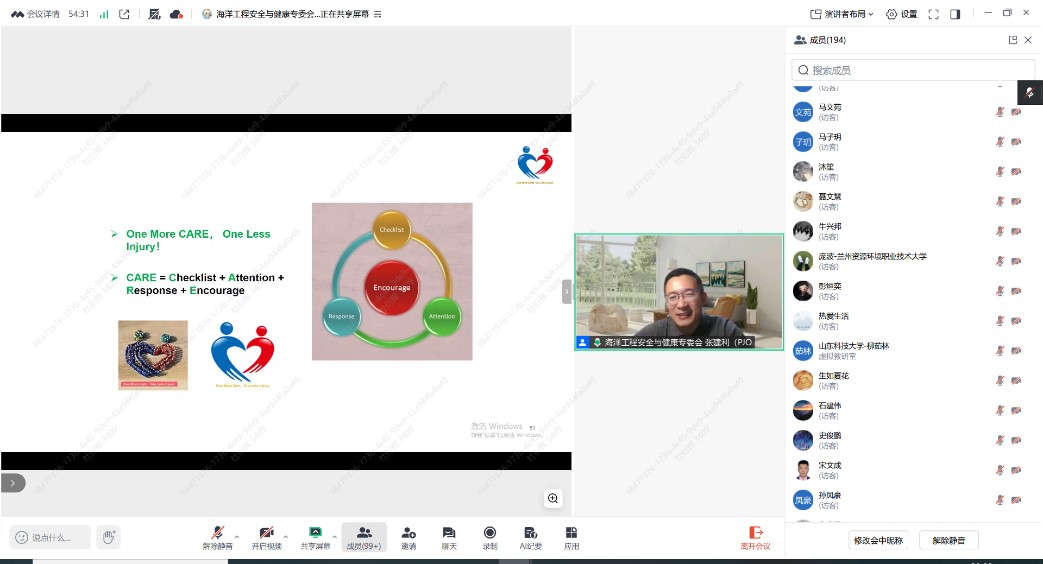Expand camera options arrow beside video button
This screenshot has width=1043, height=564.
pos(286,534)
